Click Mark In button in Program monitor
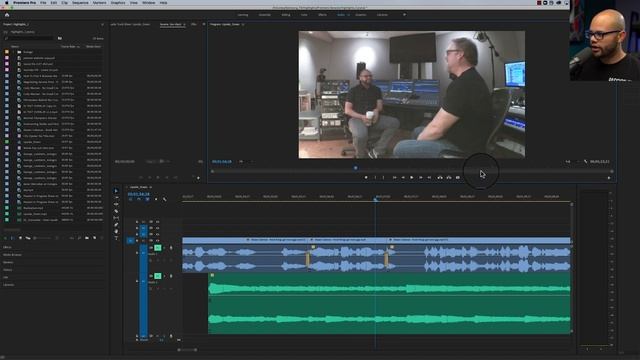 [x=375, y=178]
